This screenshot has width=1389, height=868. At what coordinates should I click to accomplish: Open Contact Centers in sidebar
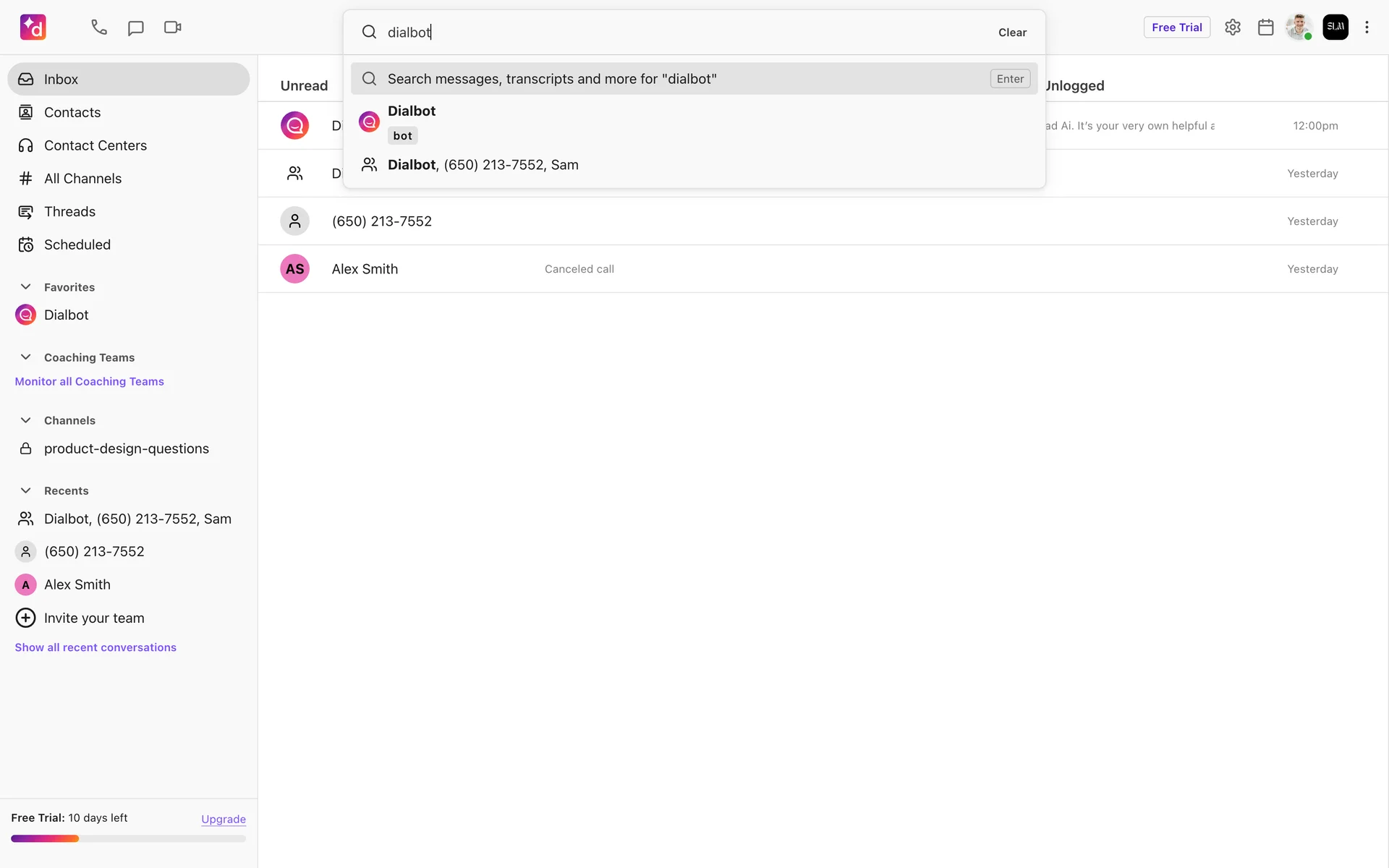95,145
